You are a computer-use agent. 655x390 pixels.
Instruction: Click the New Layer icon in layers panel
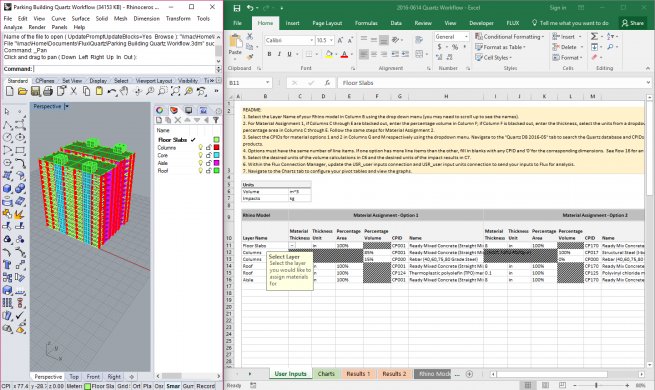point(159,120)
